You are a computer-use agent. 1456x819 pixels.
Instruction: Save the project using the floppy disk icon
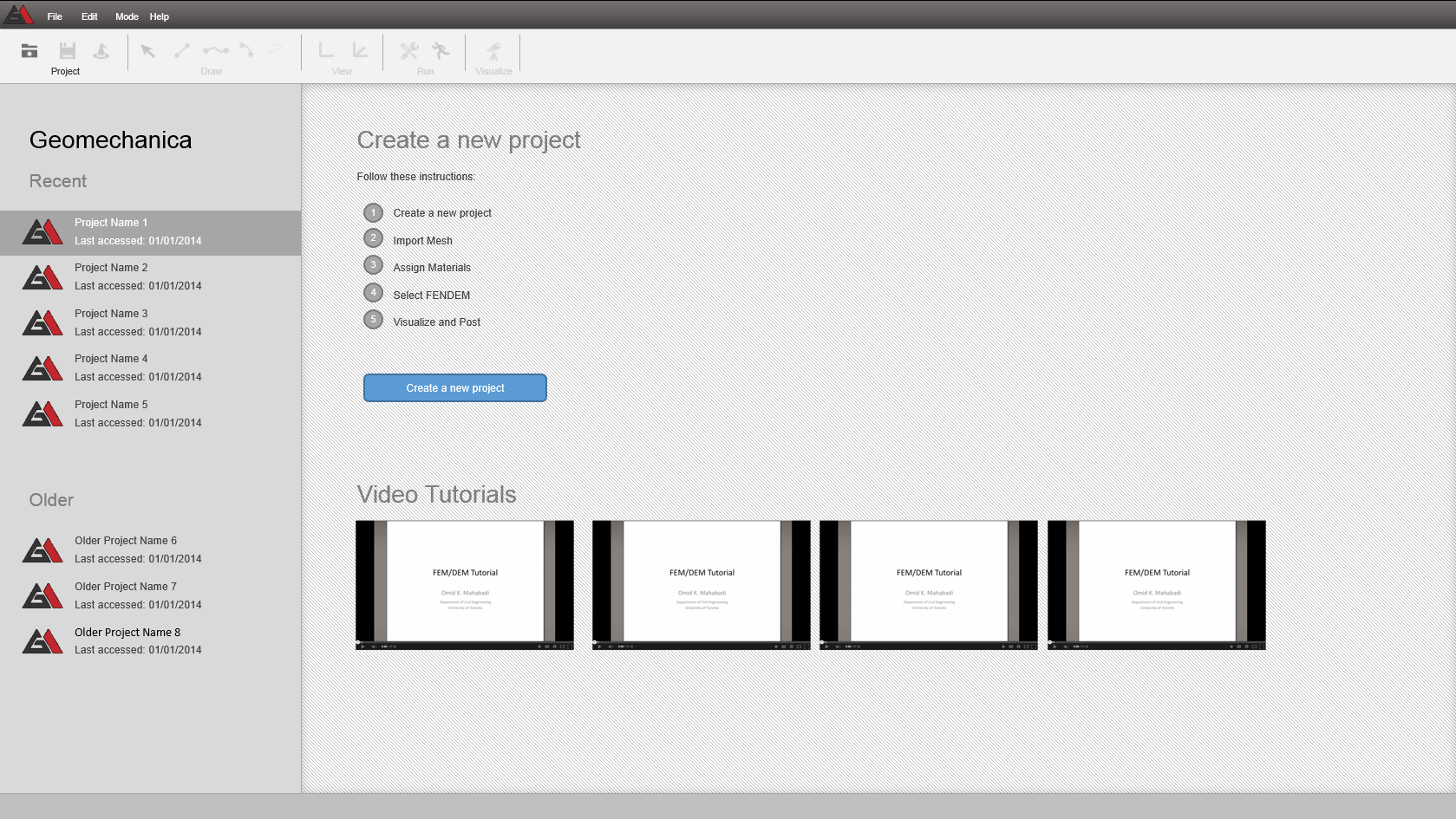tap(68, 52)
